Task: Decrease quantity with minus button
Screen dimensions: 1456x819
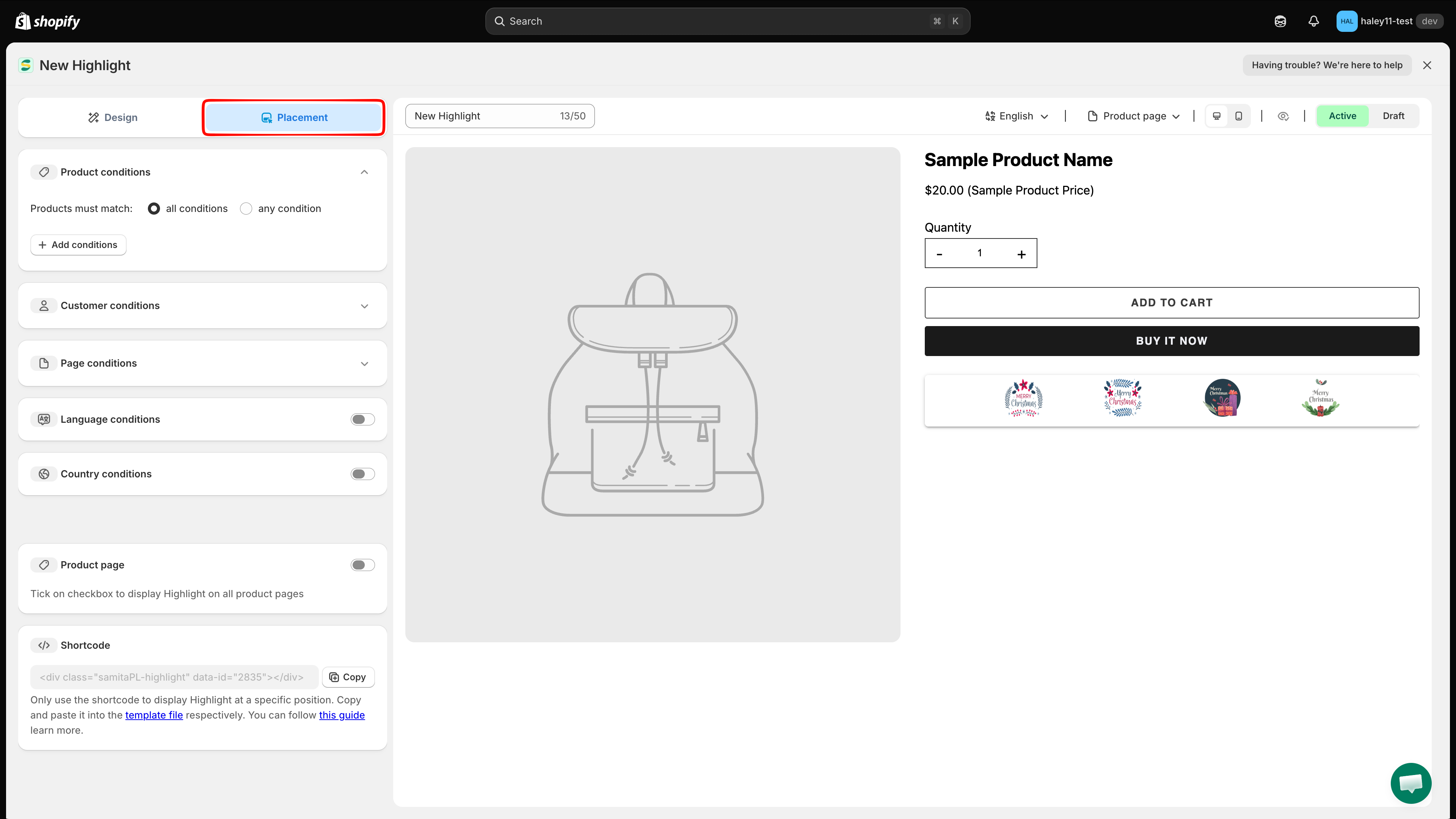Action: (x=940, y=254)
